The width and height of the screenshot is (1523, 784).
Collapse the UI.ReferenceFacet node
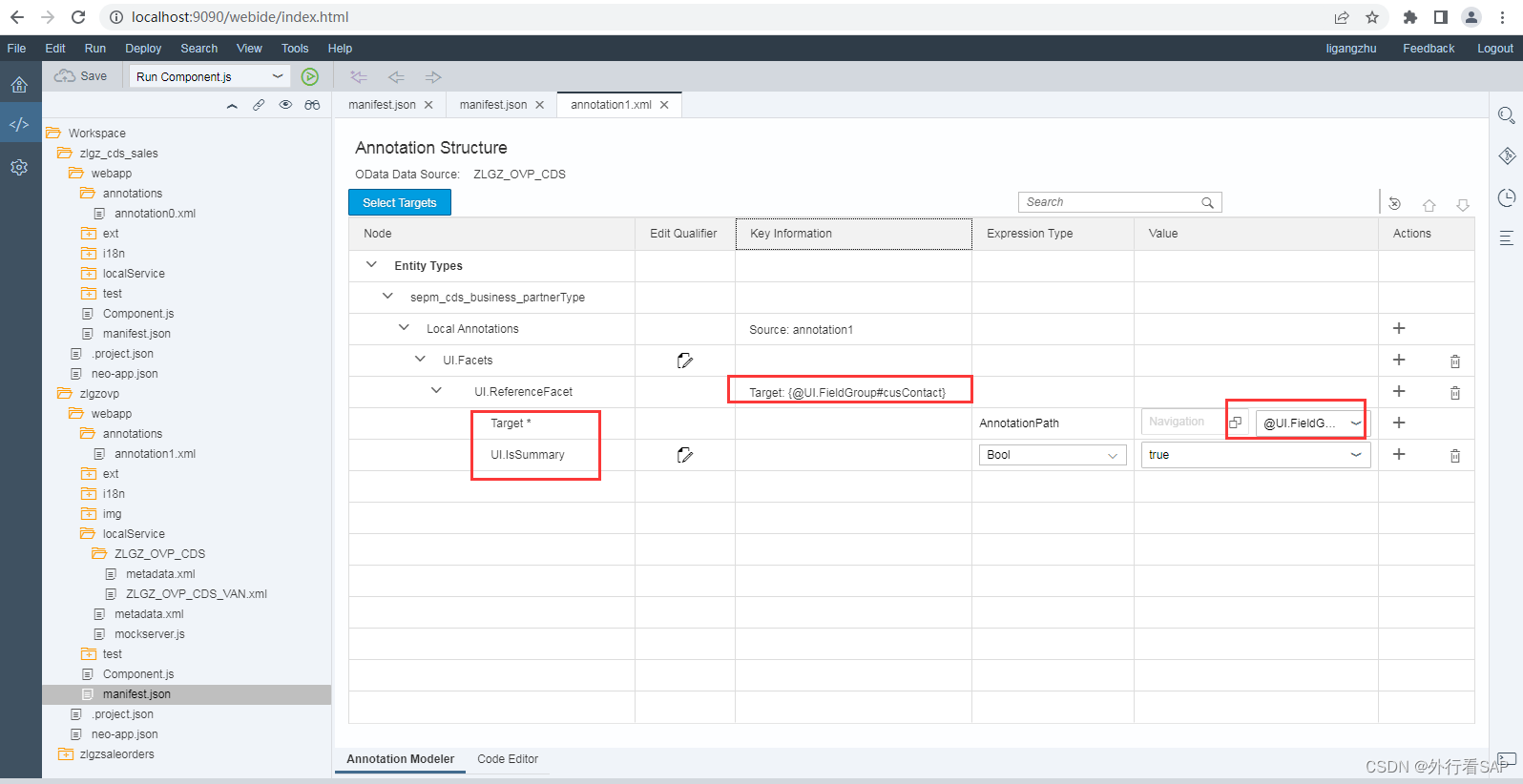click(x=436, y=390)
